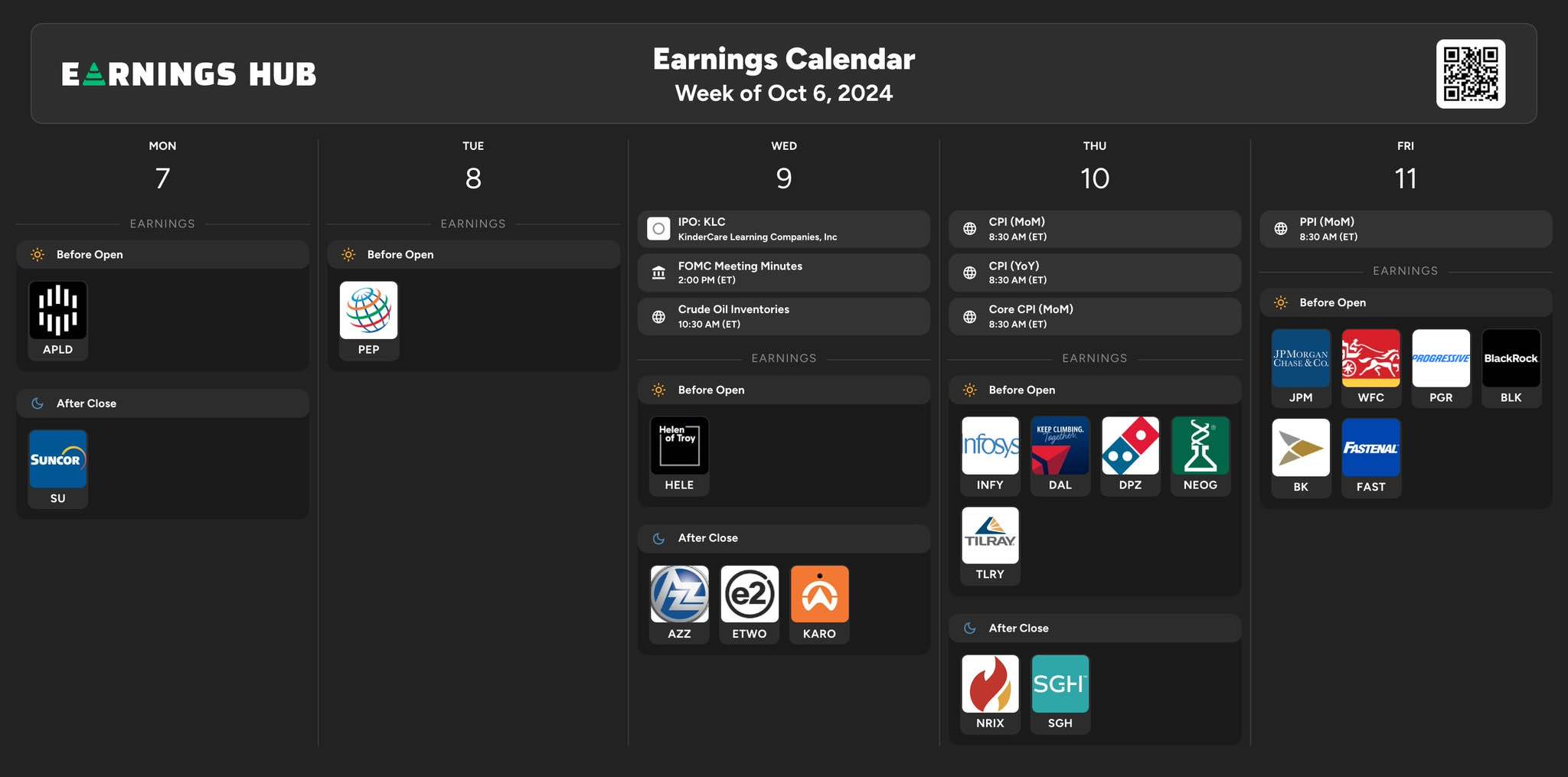Click the Earnings Calendar title
1568x777 pixels.
[784, 59]
